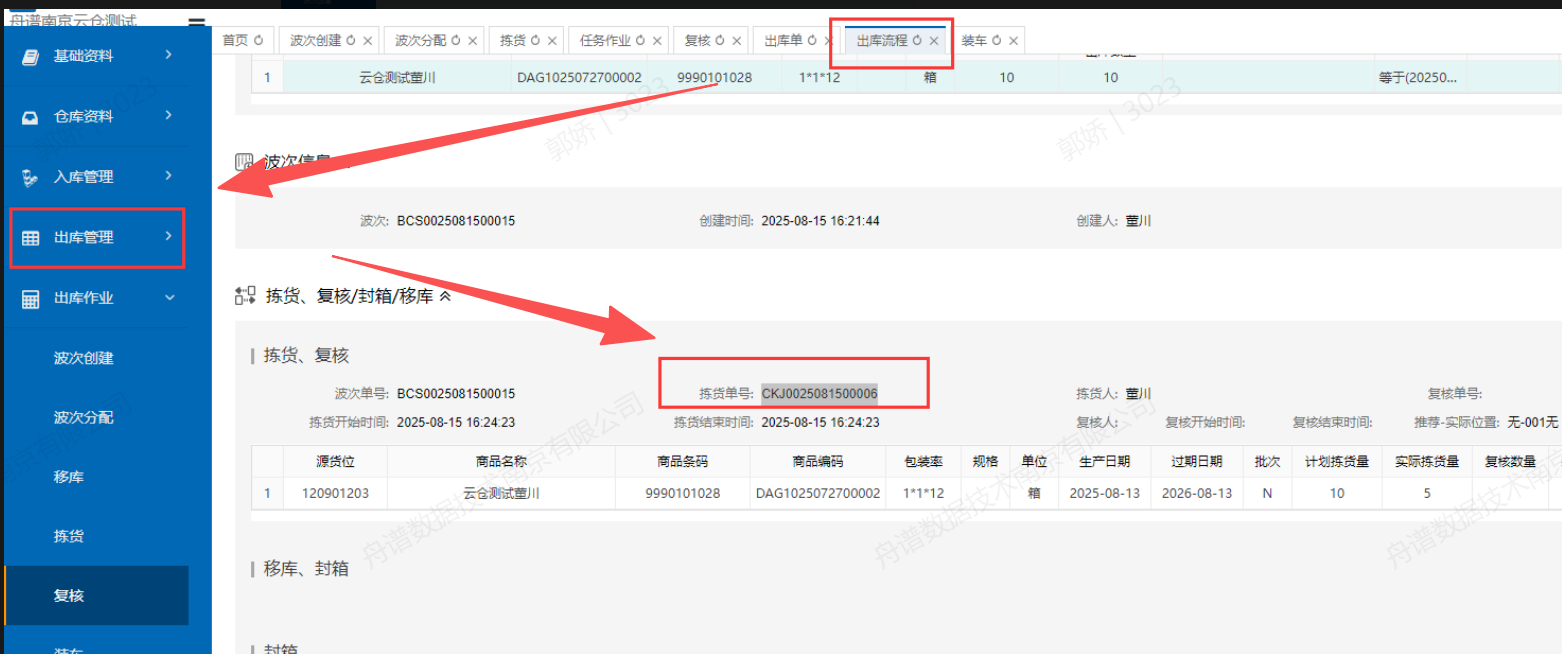
Task: Reload the 出库流程 tab using its refresh icon
Action: 917,40
